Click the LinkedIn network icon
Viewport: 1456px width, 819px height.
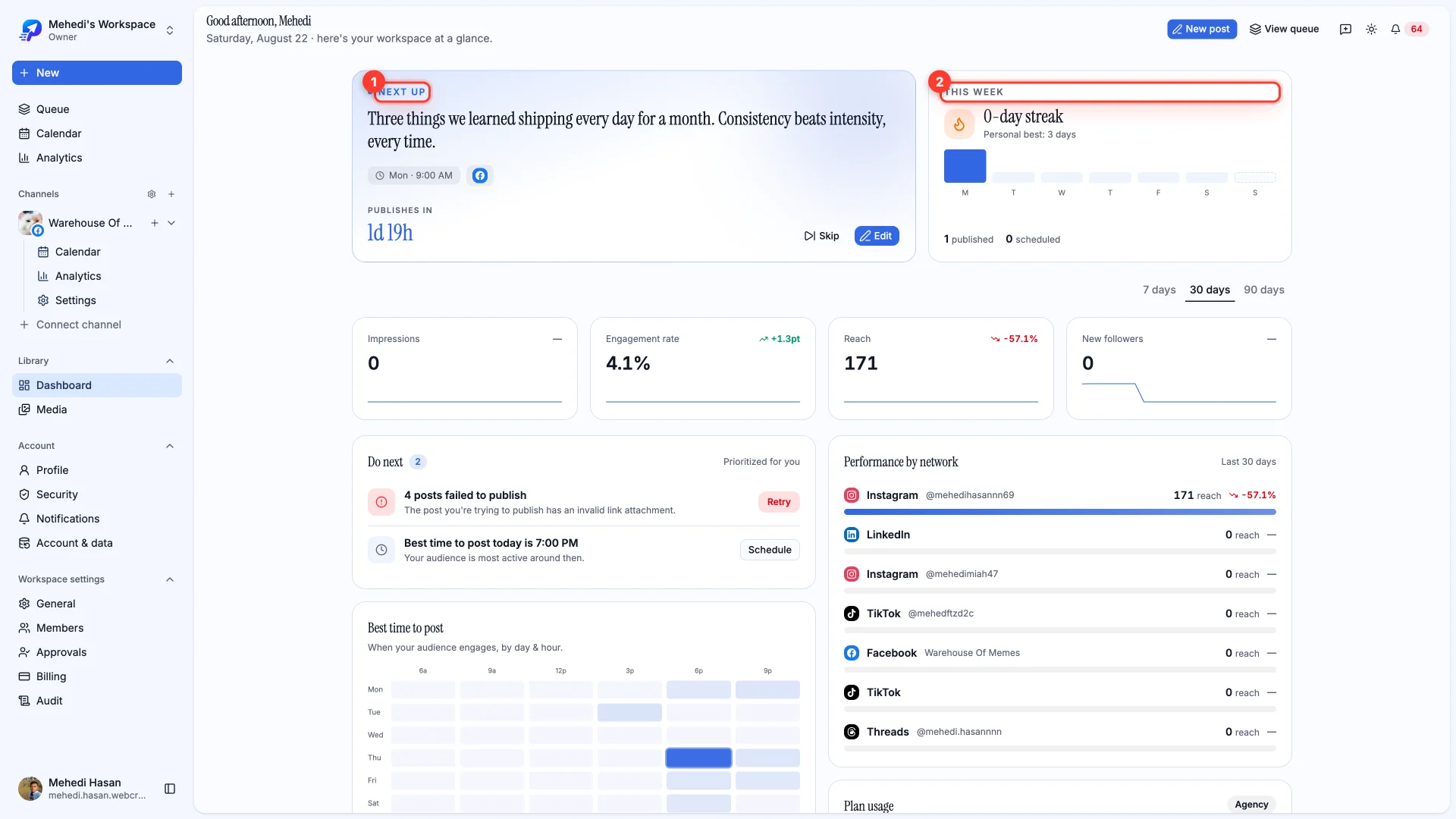click(852, 535)
